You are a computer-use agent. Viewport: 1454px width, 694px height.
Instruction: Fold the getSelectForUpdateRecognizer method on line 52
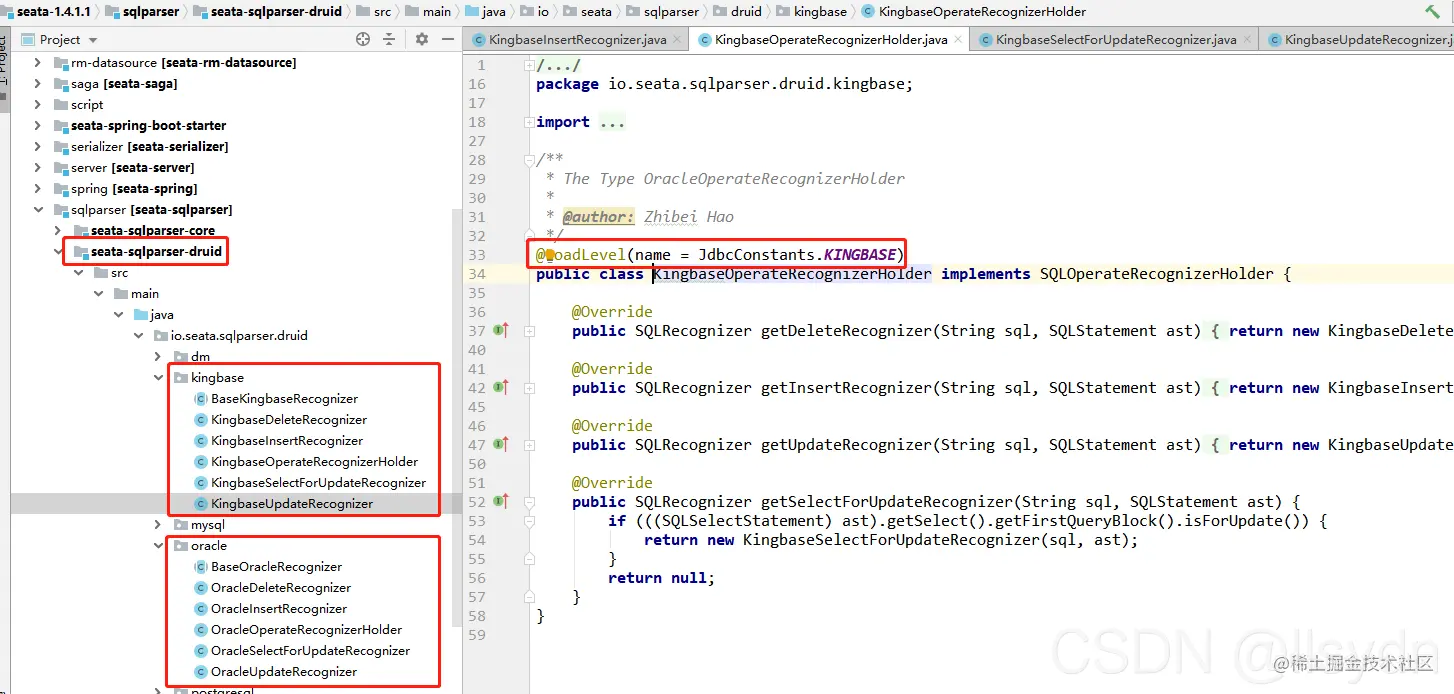[x=528, y=501]
